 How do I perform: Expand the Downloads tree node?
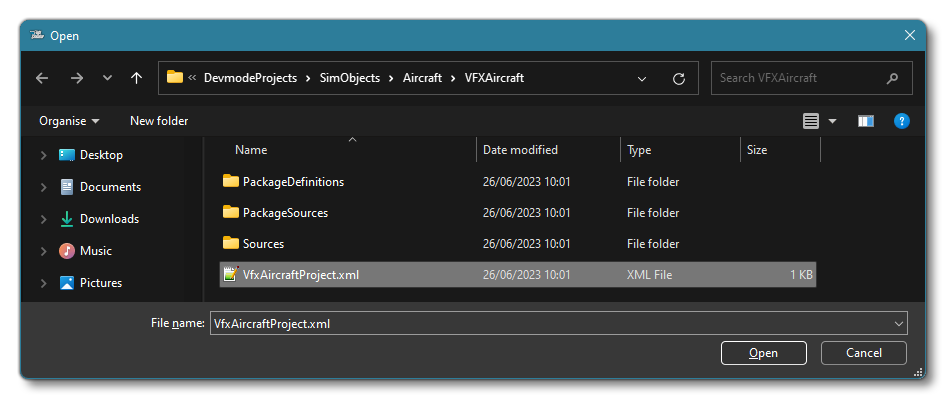point(43,219)
